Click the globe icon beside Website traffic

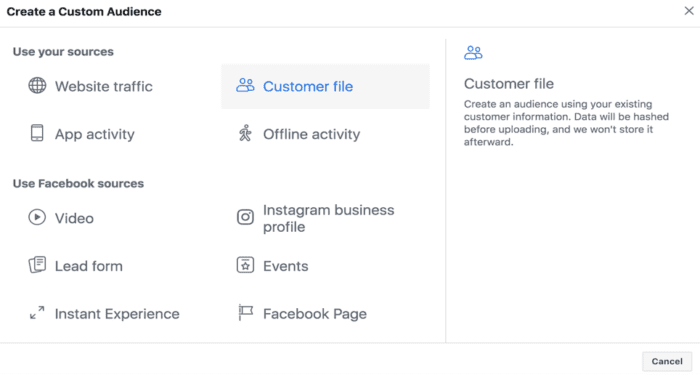(x=37, y=85)
